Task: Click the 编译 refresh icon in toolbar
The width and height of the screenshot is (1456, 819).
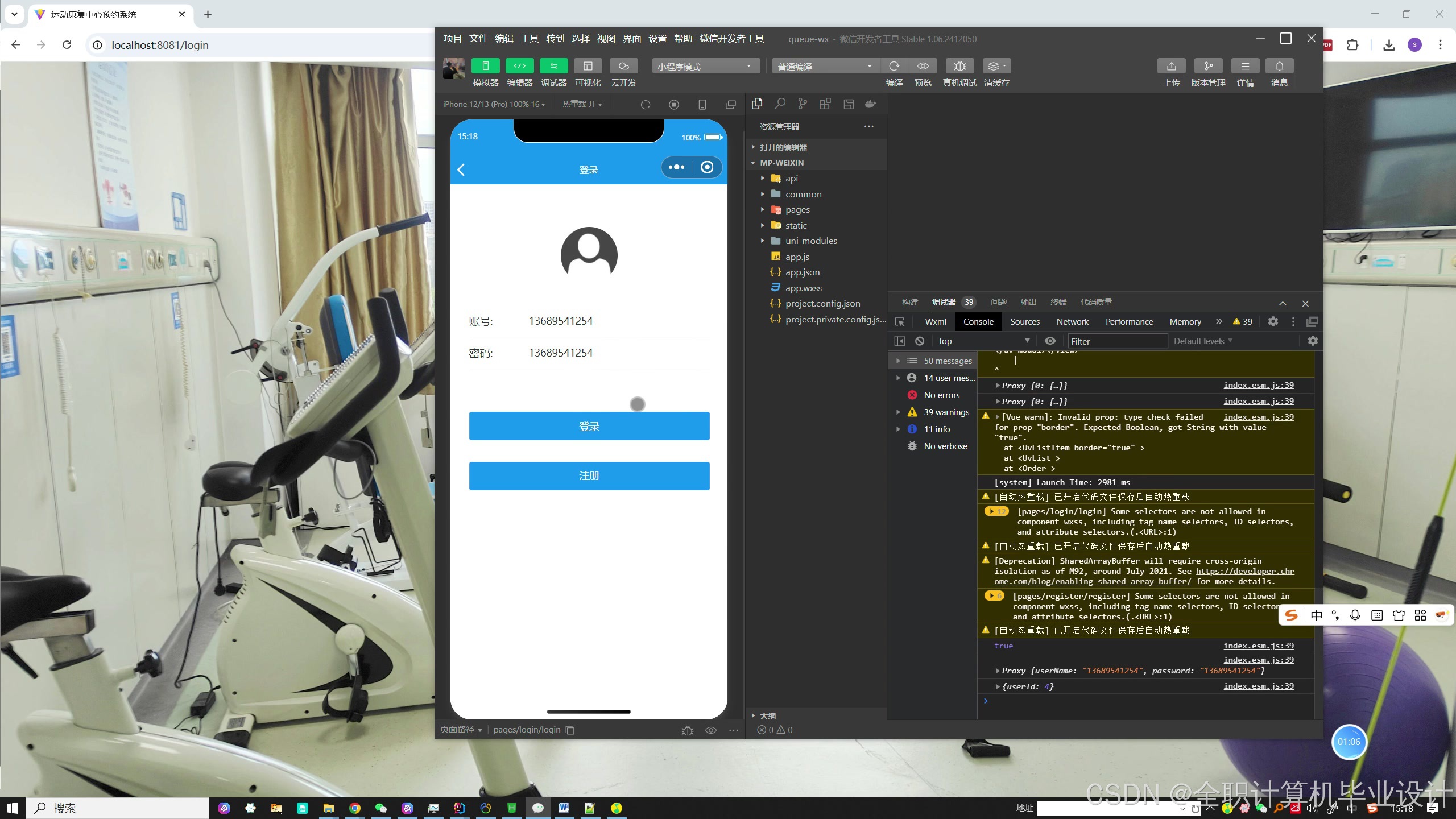Action: (894, 66)
